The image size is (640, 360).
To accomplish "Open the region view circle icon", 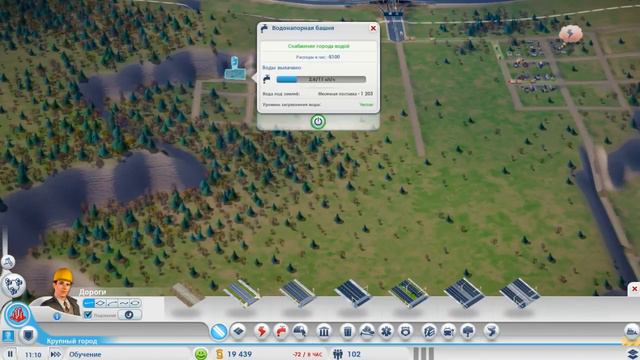I will [13, 285].
